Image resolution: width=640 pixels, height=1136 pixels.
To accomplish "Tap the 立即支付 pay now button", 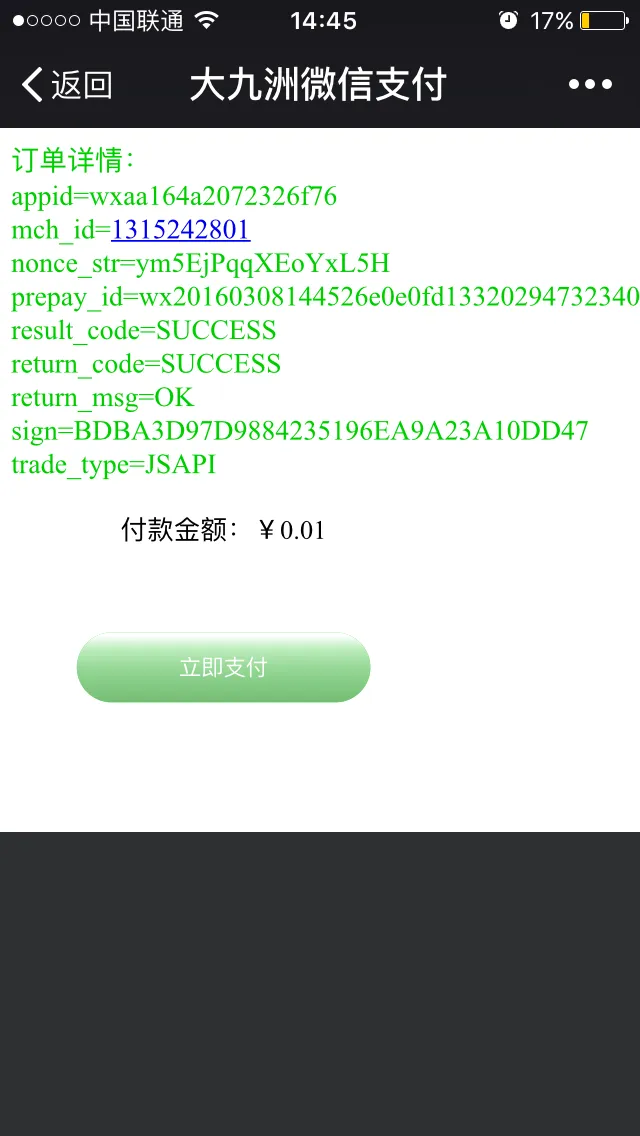I will click(223, 667).
